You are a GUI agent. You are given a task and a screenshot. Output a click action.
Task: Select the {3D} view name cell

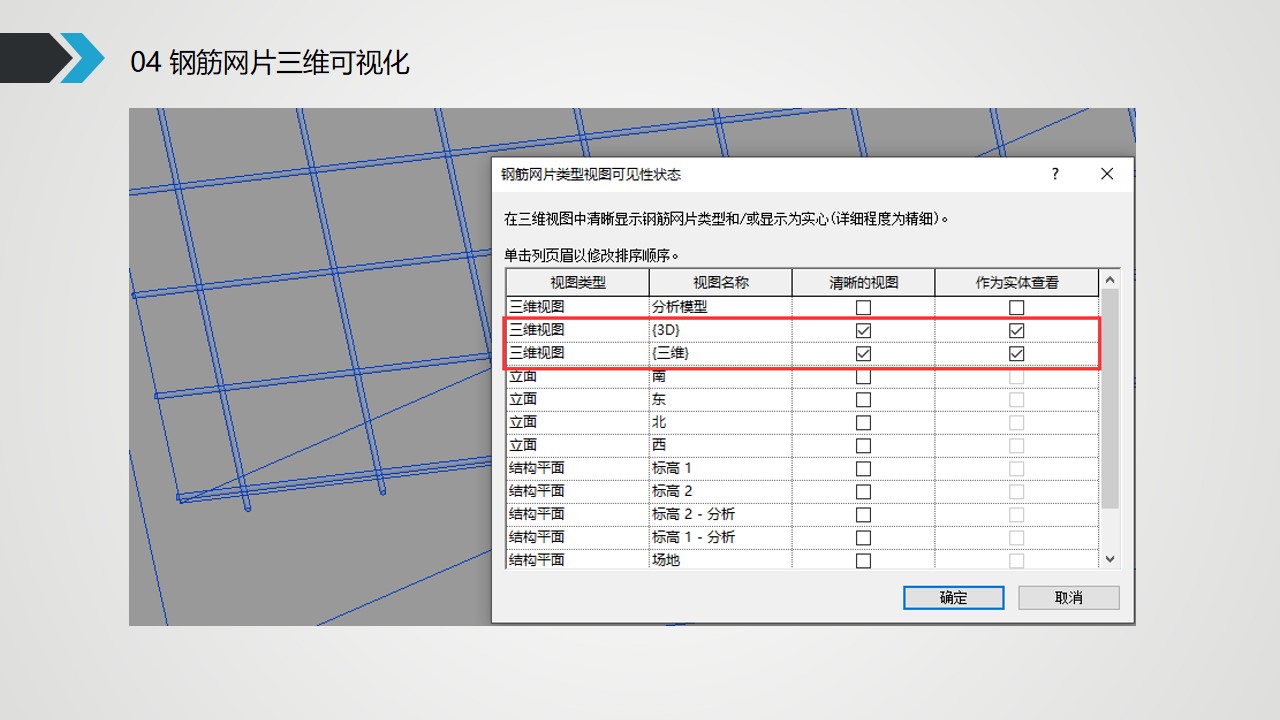pos(721,330)
